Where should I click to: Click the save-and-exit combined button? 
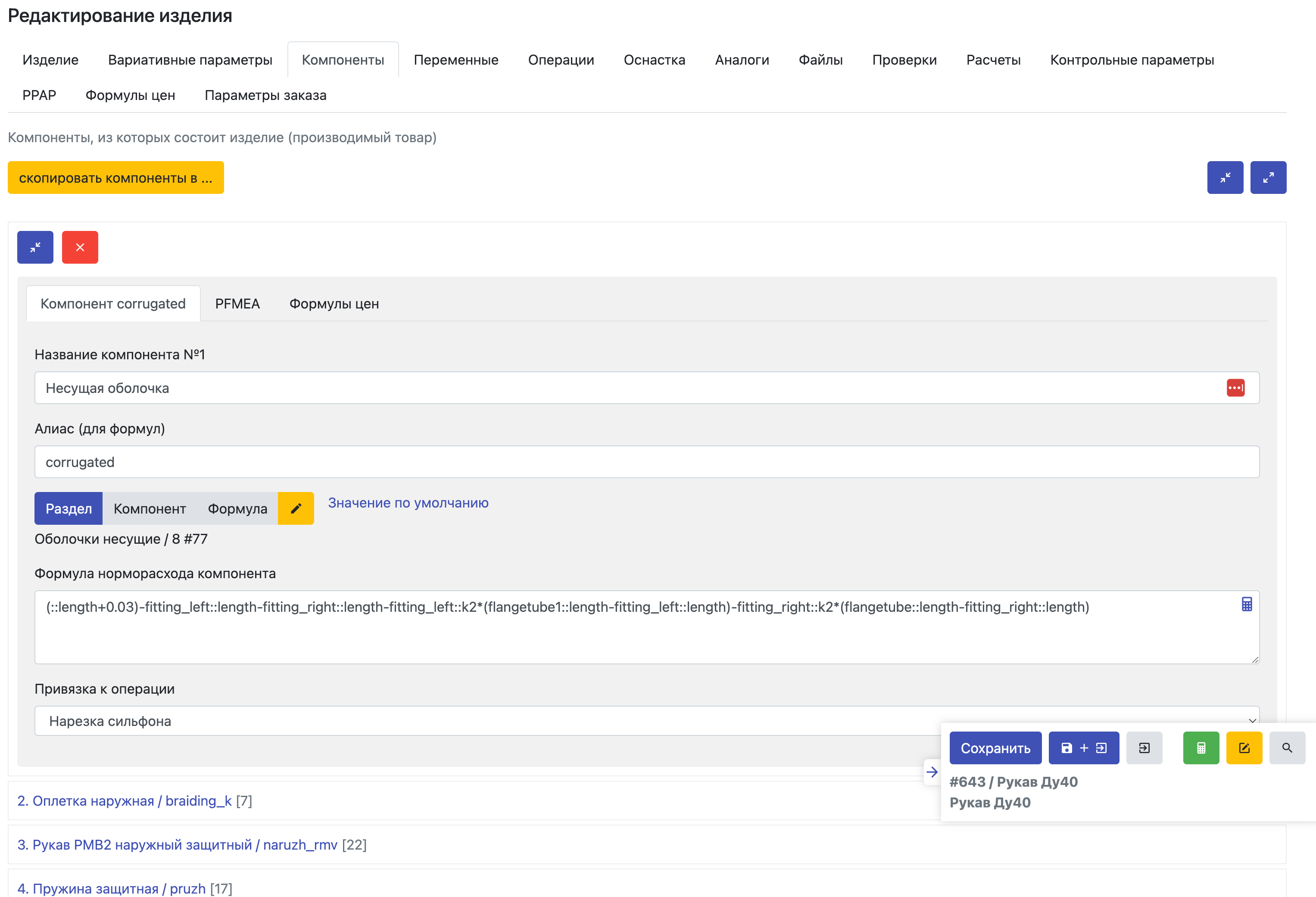tap(1083, 747)
